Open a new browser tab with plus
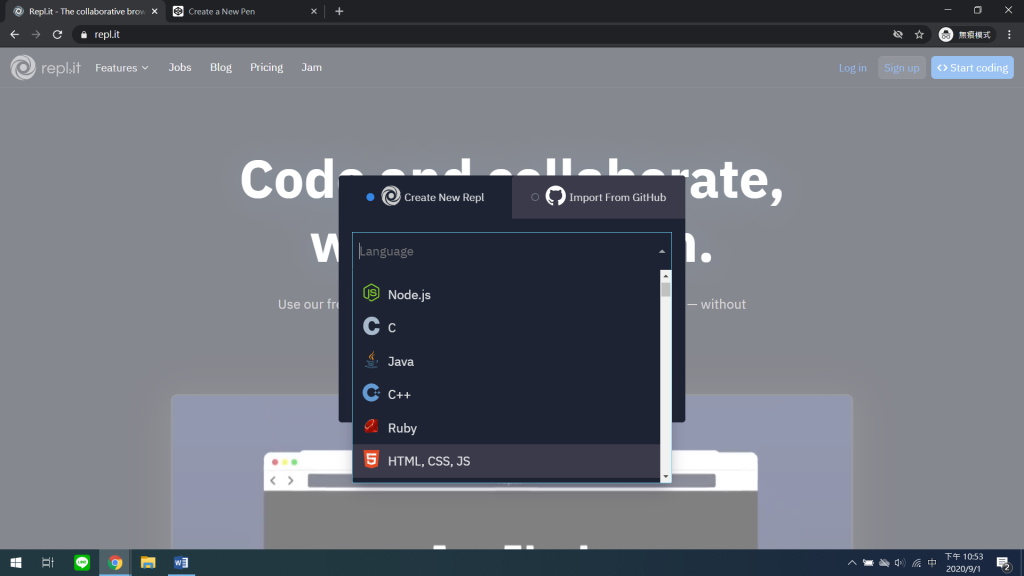This screenshot has height=576, width=1024. coord(339,11)
